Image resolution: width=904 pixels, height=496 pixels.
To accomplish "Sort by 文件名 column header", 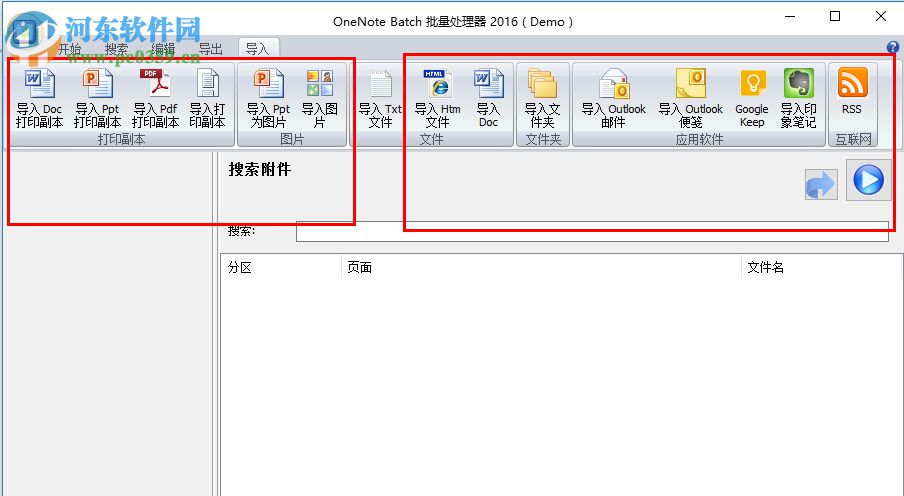I will (822, 267).
